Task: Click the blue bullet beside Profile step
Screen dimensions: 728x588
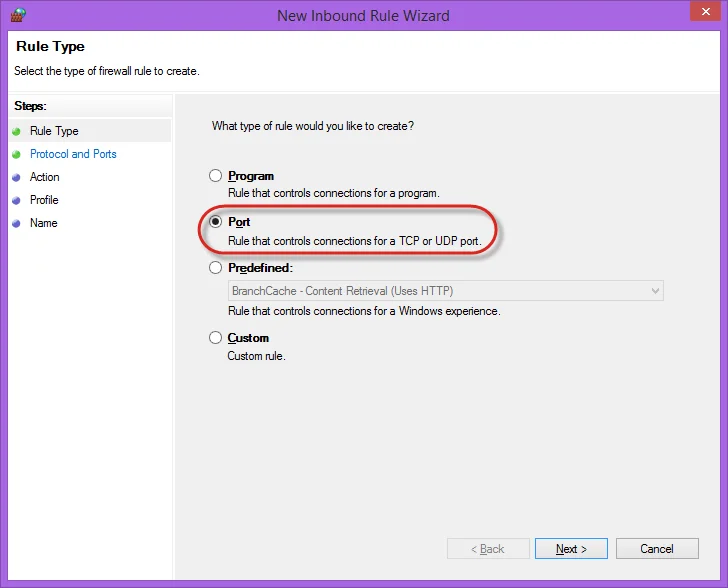Action: pyautogui.click(x=16, y=200)
